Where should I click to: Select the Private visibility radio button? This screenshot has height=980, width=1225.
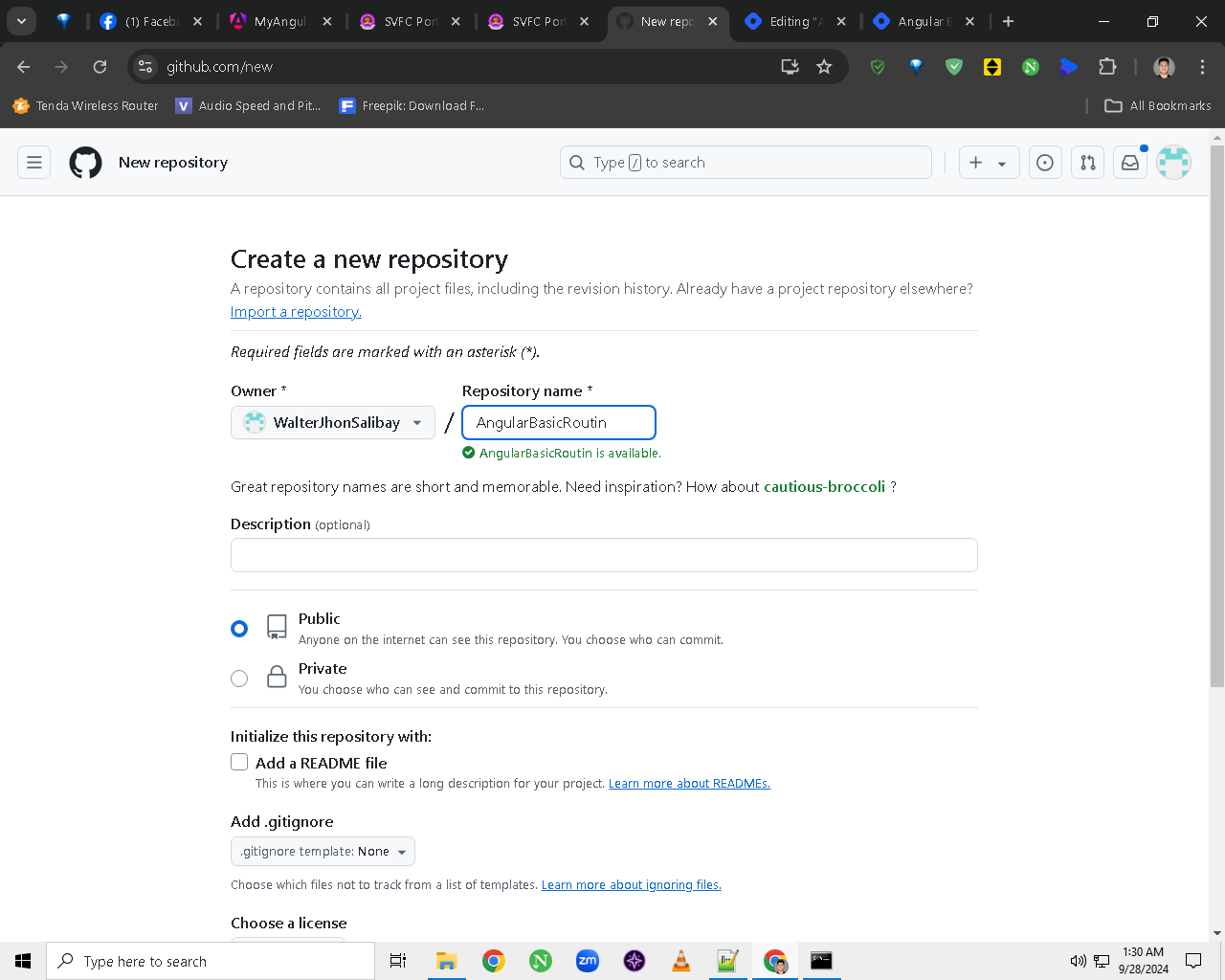coord(239,679)
